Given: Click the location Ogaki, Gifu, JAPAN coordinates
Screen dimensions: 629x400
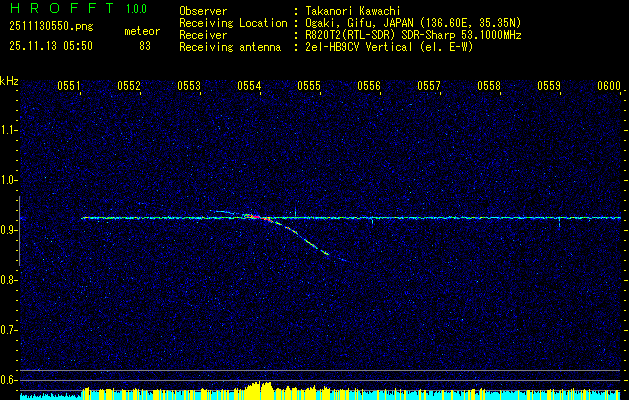Looking at the screenshot, I should click(x=413, y=23).
